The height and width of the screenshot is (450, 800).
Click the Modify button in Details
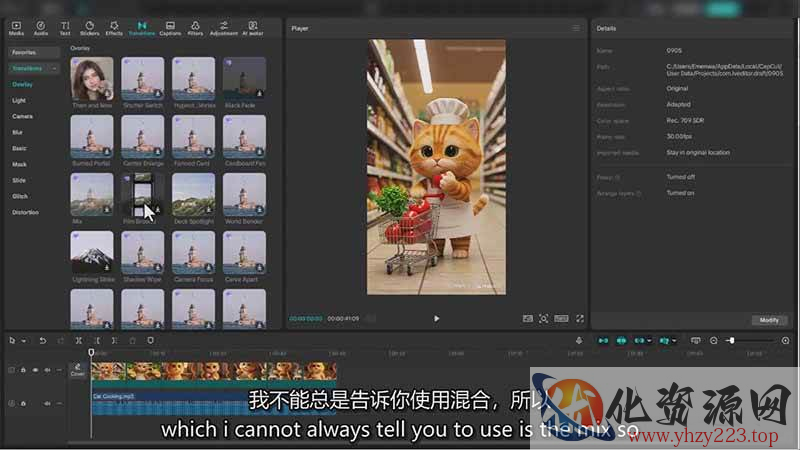click(769, 320)
